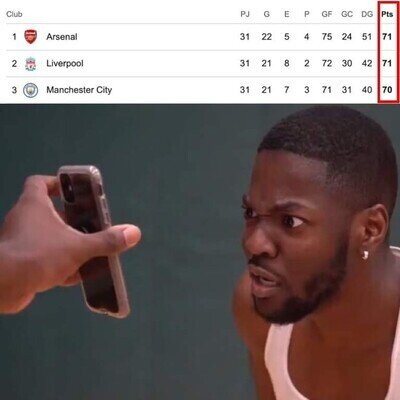Select the Club column header

(14, 14)
